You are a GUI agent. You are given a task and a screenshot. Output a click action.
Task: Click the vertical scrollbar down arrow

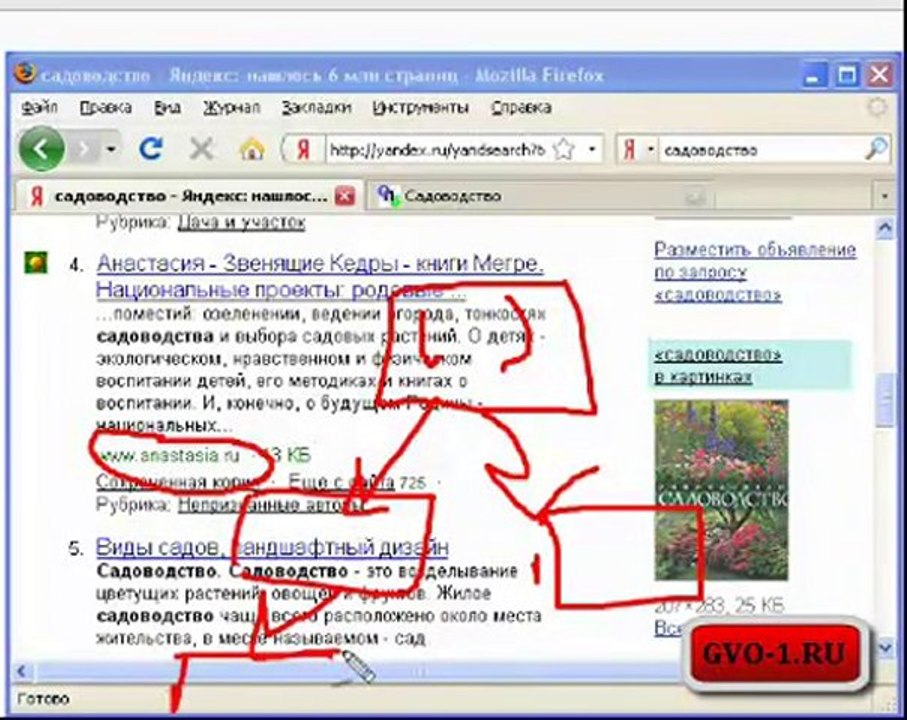[885, 647]
